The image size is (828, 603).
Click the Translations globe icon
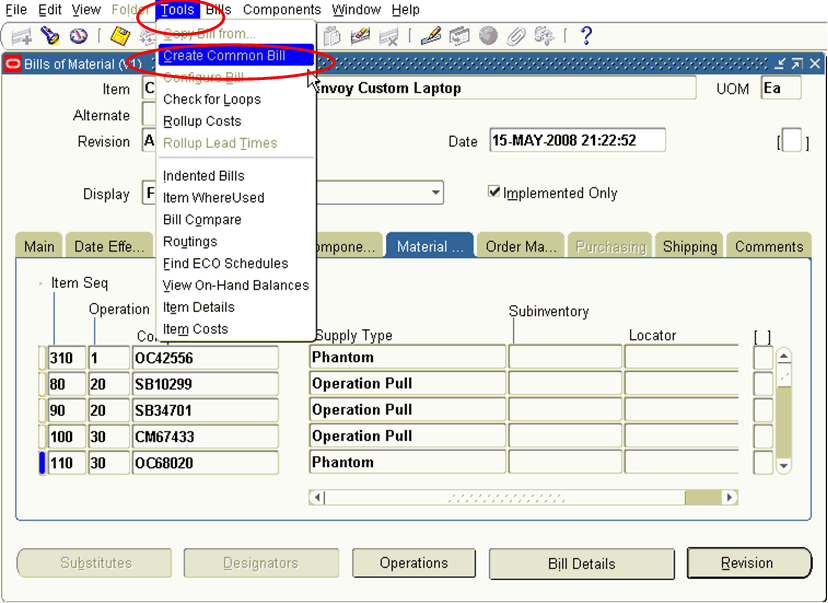(488, 36)
